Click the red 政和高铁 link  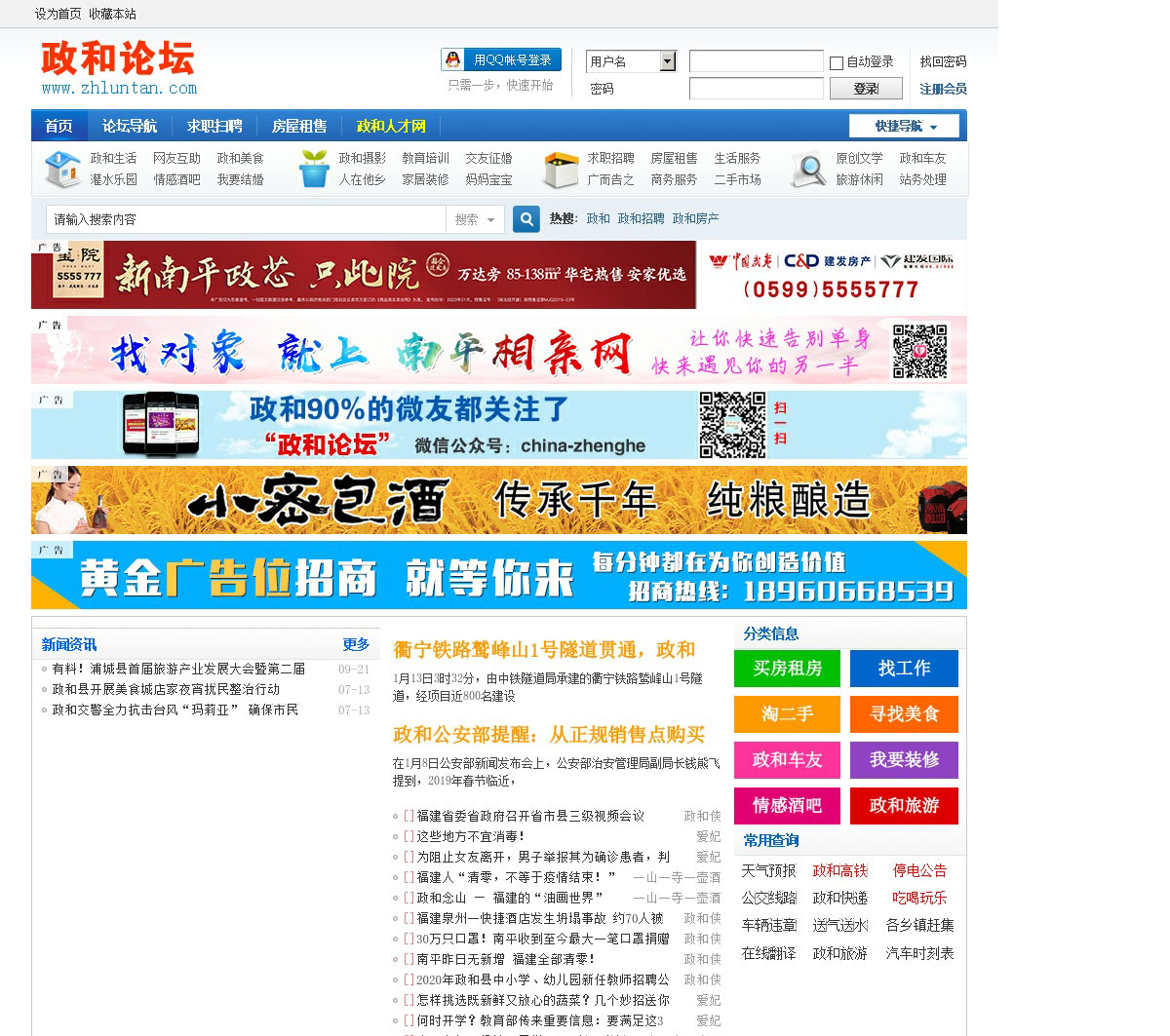click(x=840, y=870)
